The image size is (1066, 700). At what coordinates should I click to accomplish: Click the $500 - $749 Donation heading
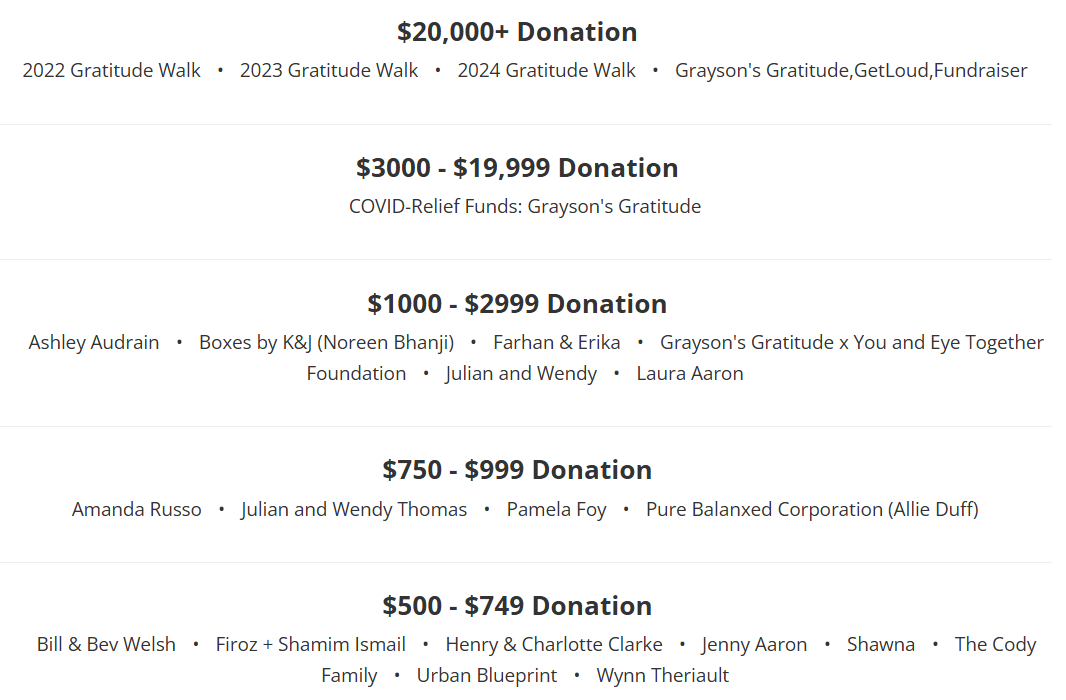tap(517, 605)
